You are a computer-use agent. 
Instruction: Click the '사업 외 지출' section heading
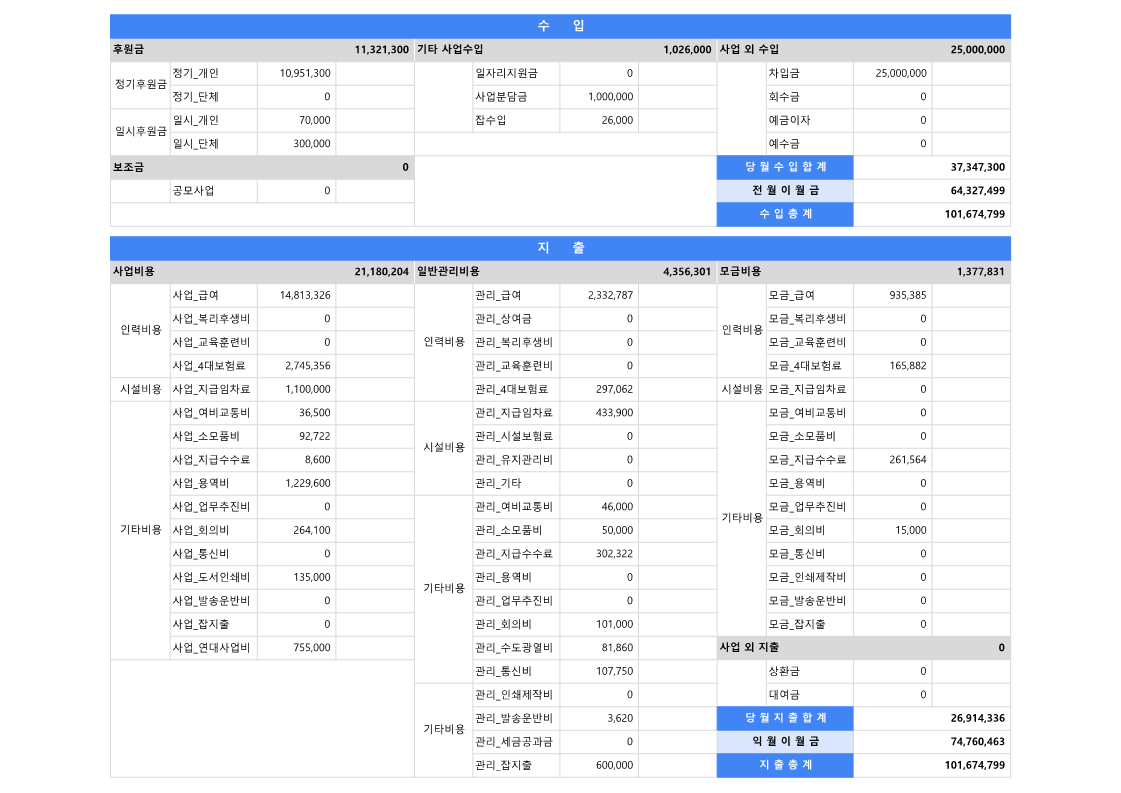[749, 648]
